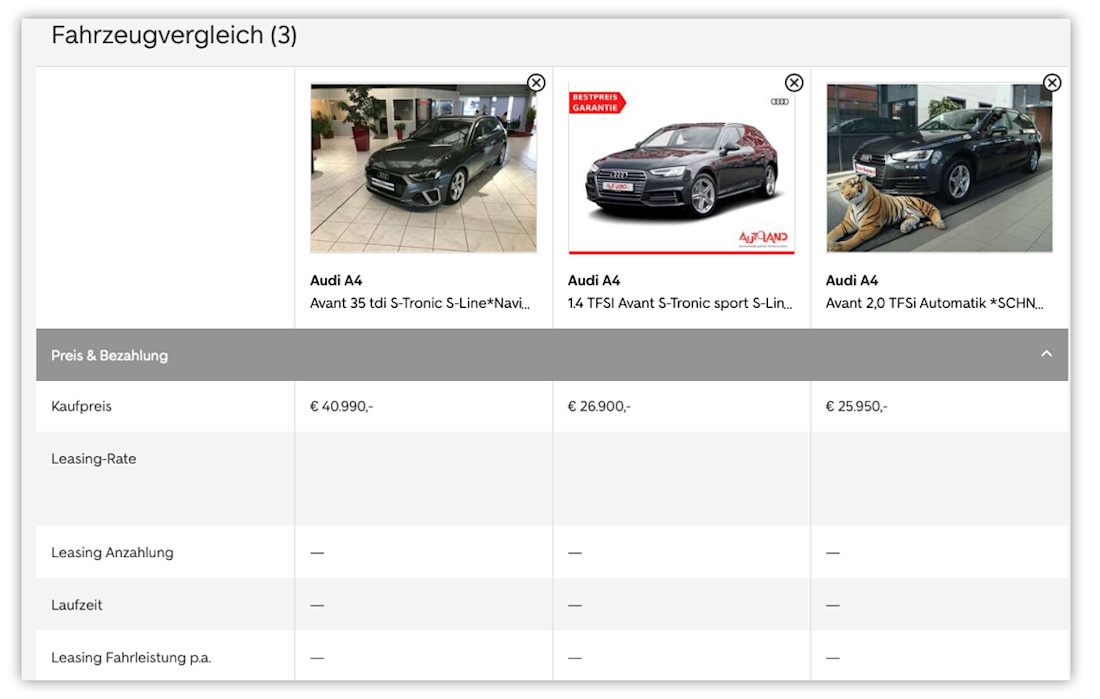Select the price € 40.990,-
1100x699 pixels.
[x=342, y=406]
